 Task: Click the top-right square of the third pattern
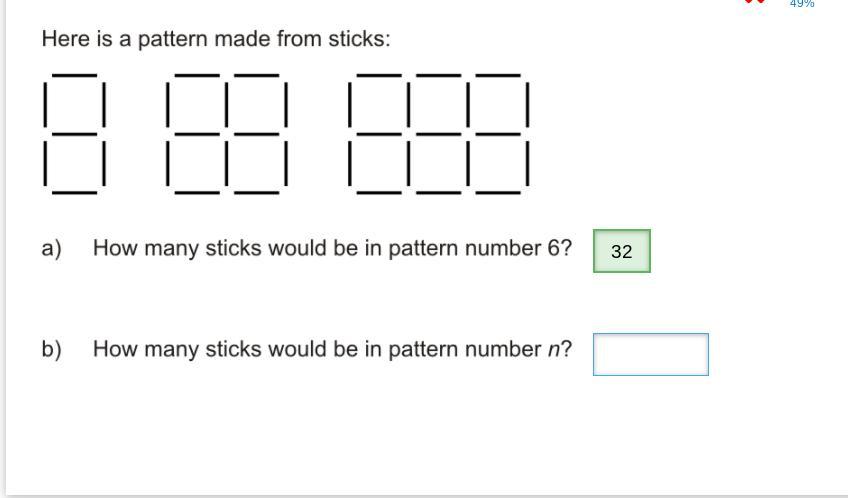pos(498,104)
